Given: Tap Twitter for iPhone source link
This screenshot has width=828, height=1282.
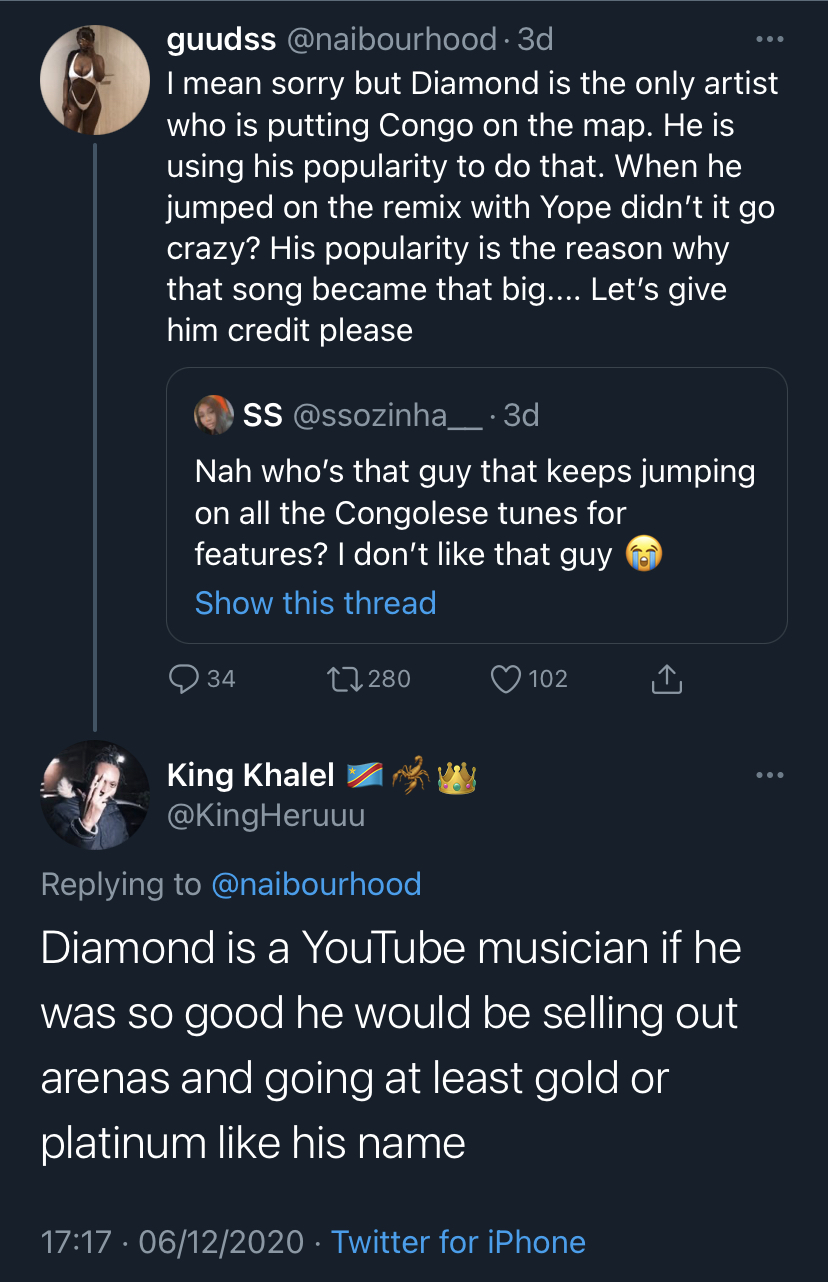Looking at the screenshot, I should coord(458,1242).
